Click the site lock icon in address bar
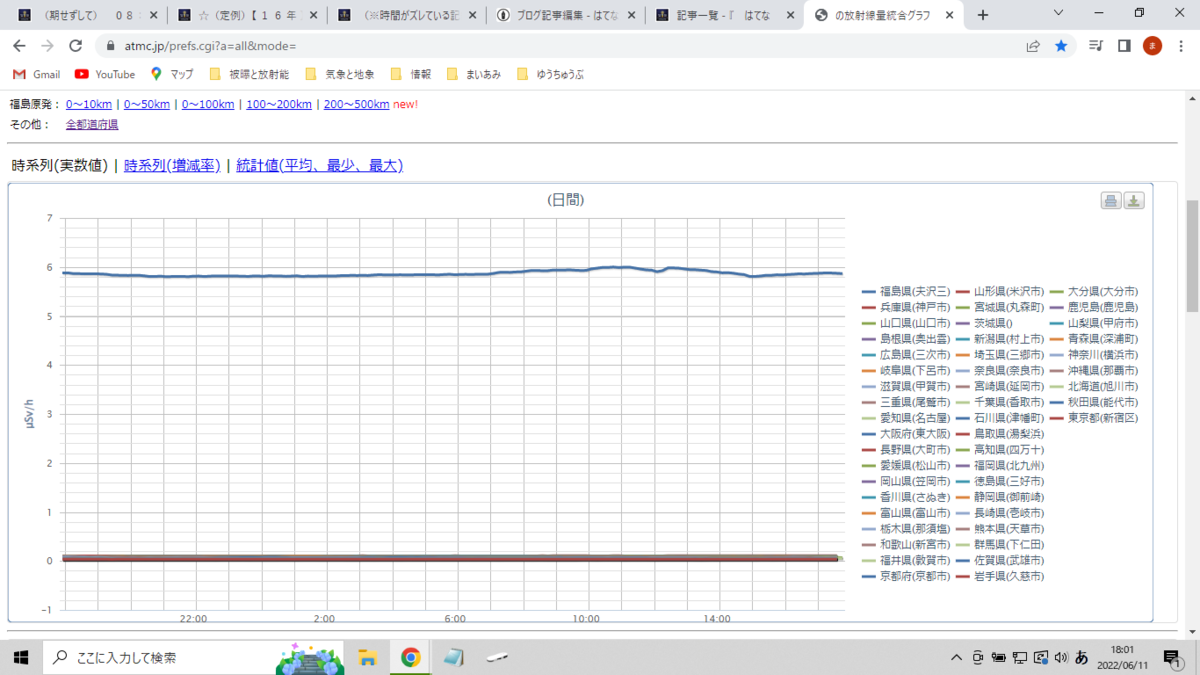Image resolution: width=1200 pixels, height=675 pixels. (x=111, y=46)
